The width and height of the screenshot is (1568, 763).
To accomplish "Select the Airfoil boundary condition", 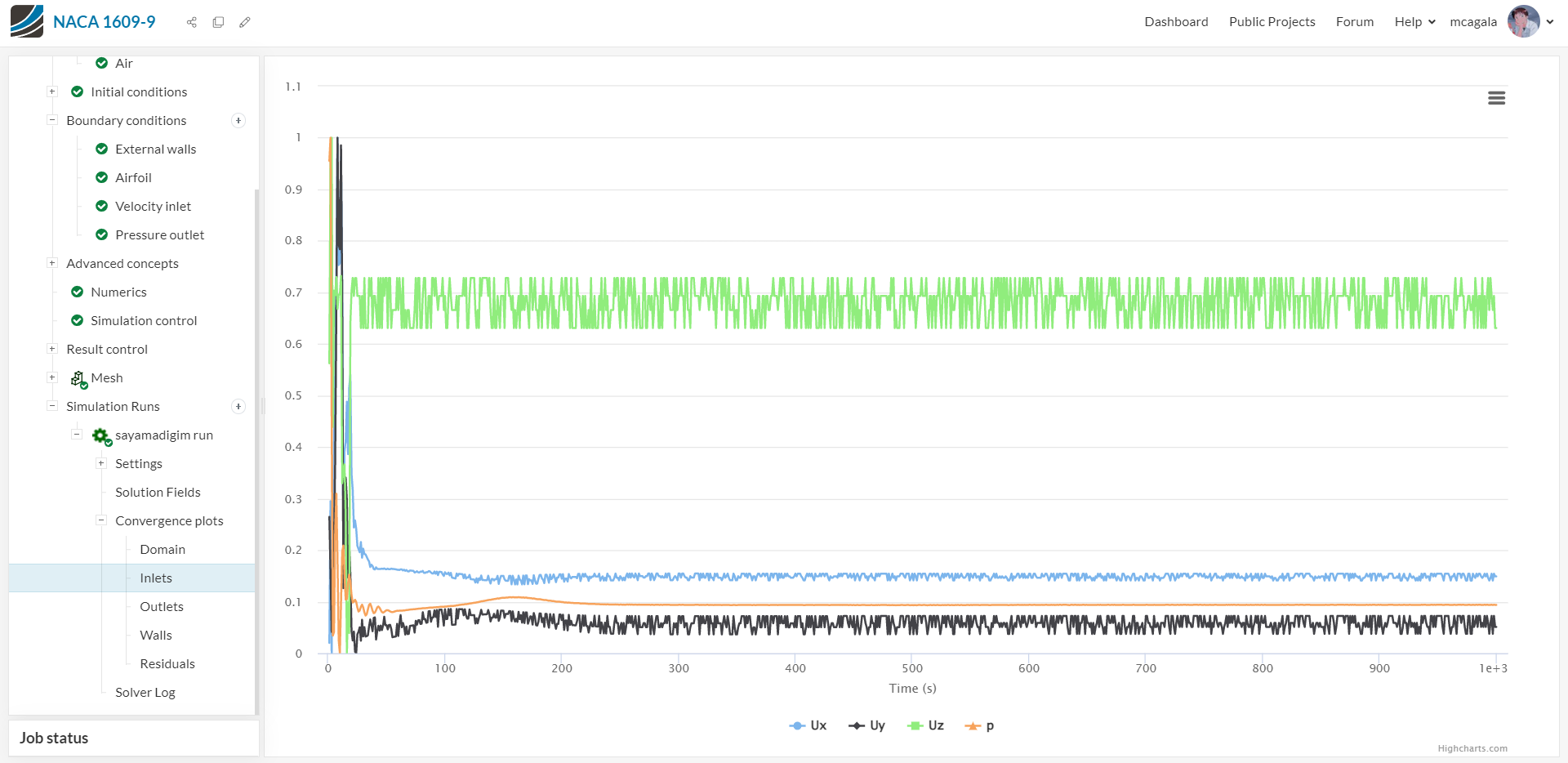I will (133, 177).
